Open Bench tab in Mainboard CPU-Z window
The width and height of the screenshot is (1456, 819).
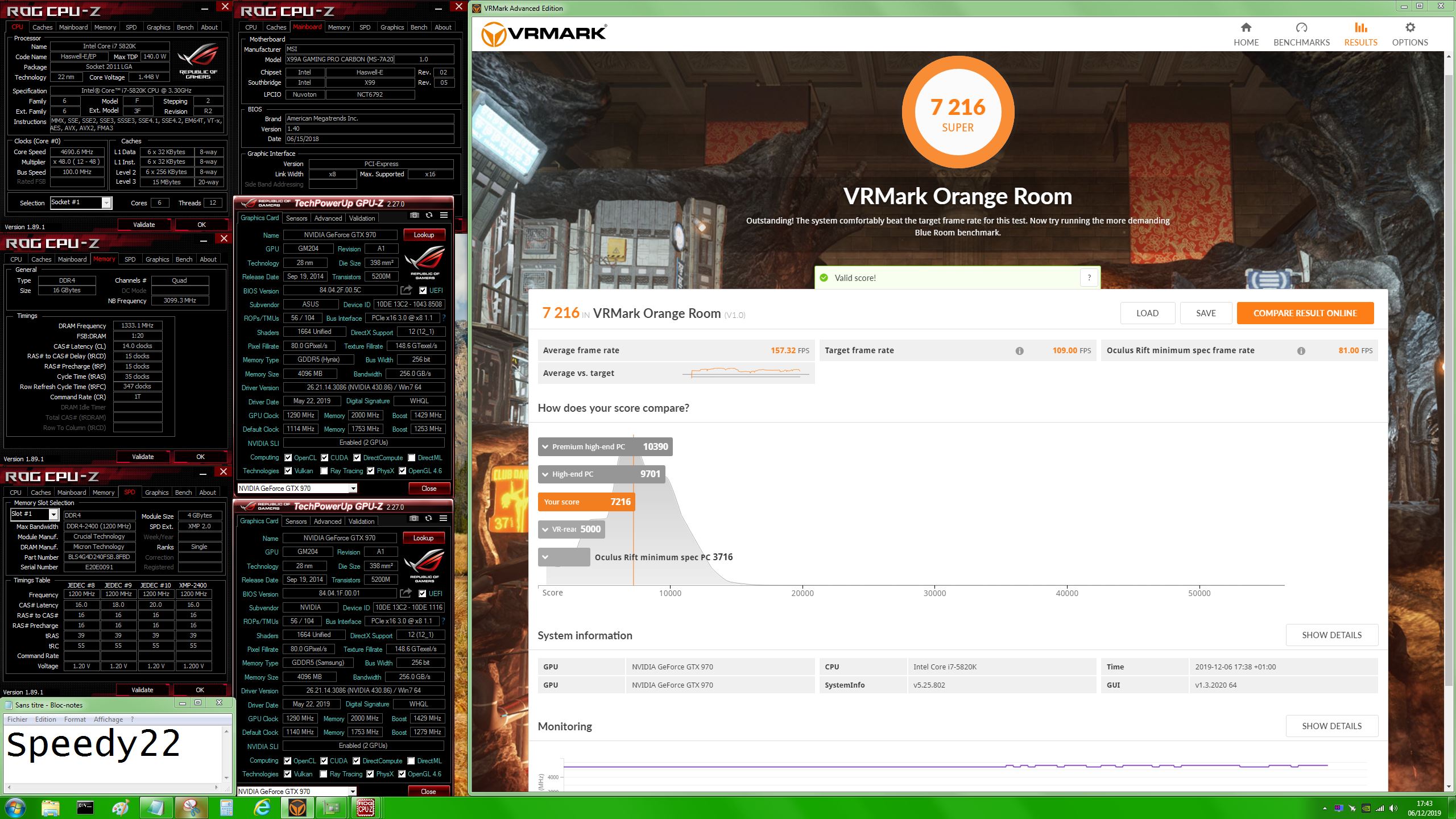(x=419, y=27)
